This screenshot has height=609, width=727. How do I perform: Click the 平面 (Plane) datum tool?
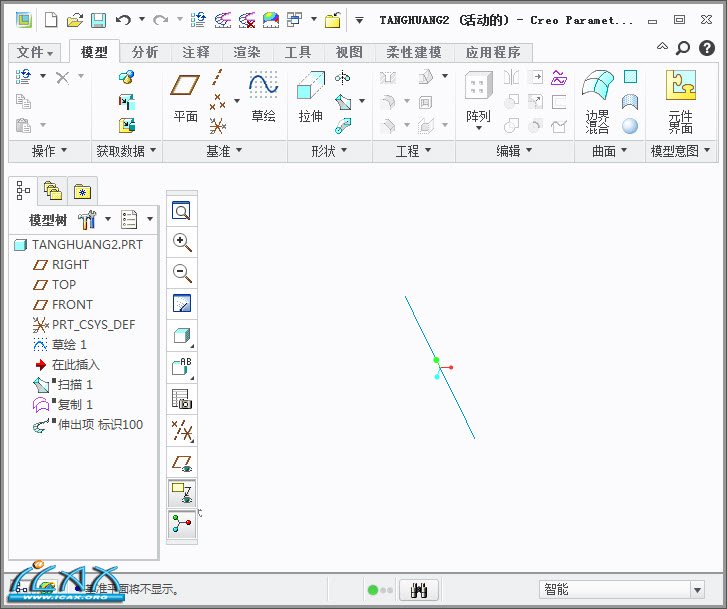coord(186,97)
